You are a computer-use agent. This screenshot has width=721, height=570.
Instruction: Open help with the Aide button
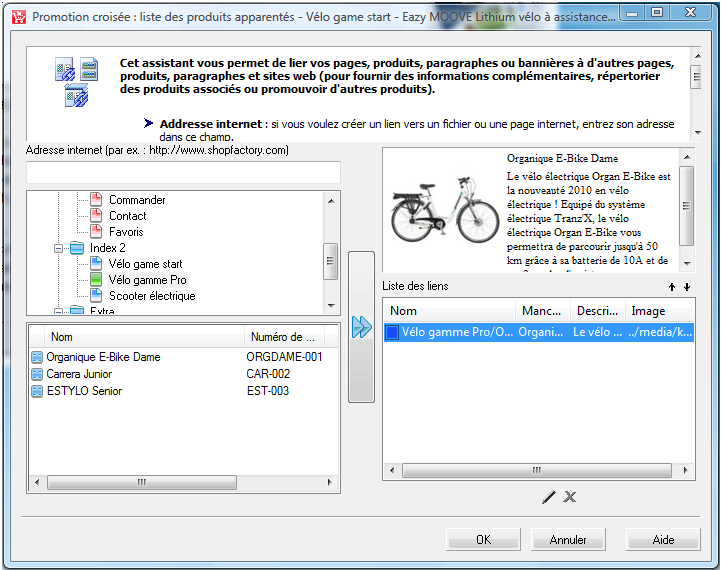coord(663,540)
